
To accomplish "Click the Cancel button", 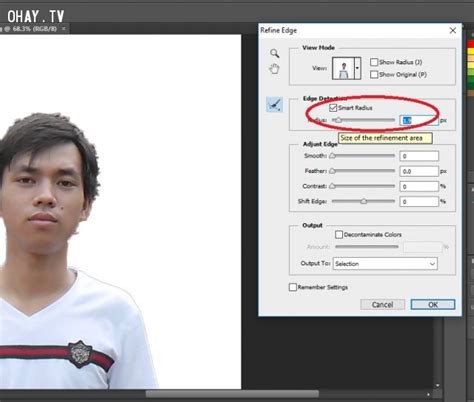I will 382,305.
